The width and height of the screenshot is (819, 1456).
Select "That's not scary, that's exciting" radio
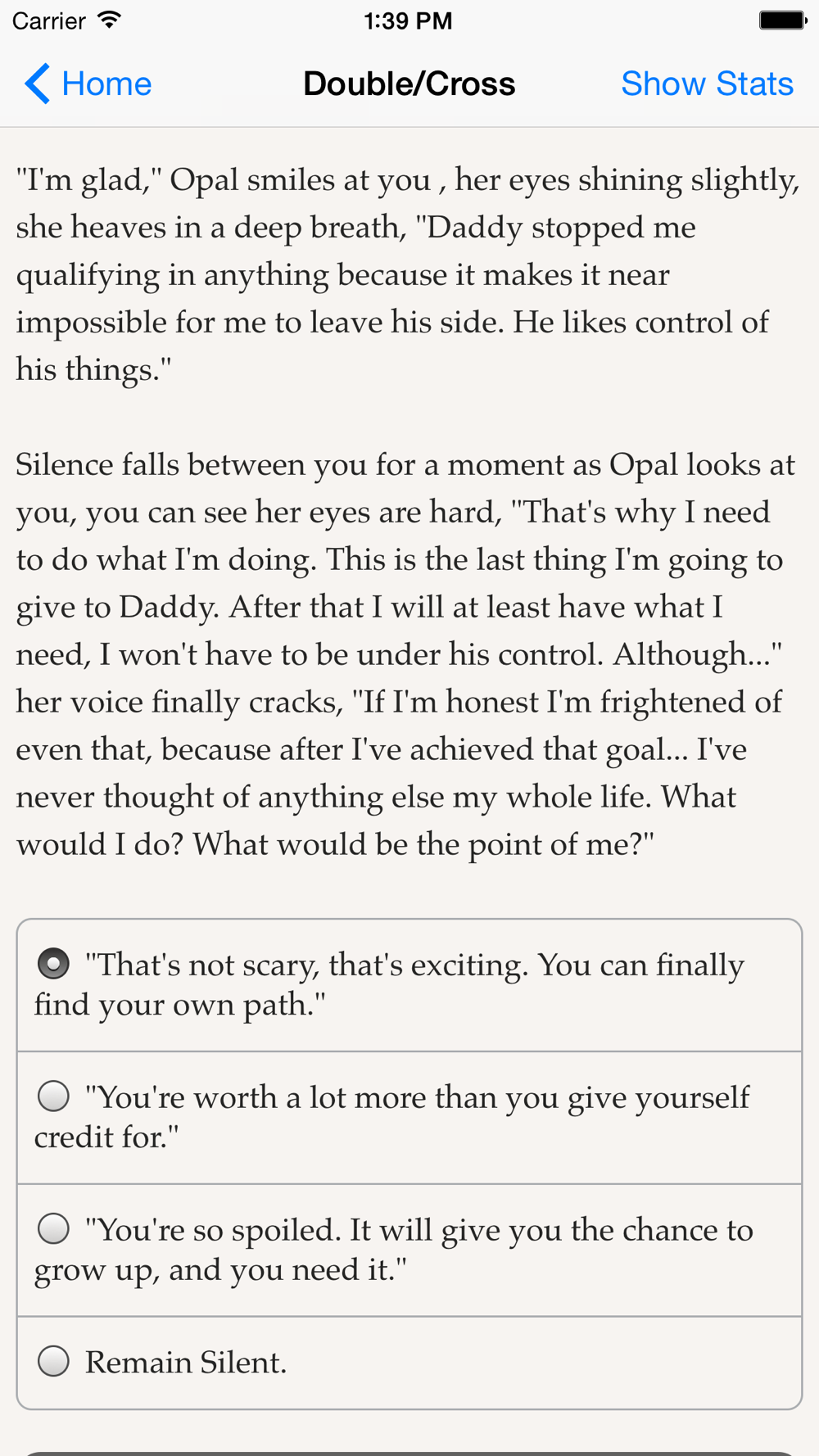click(x=53, y=964)
